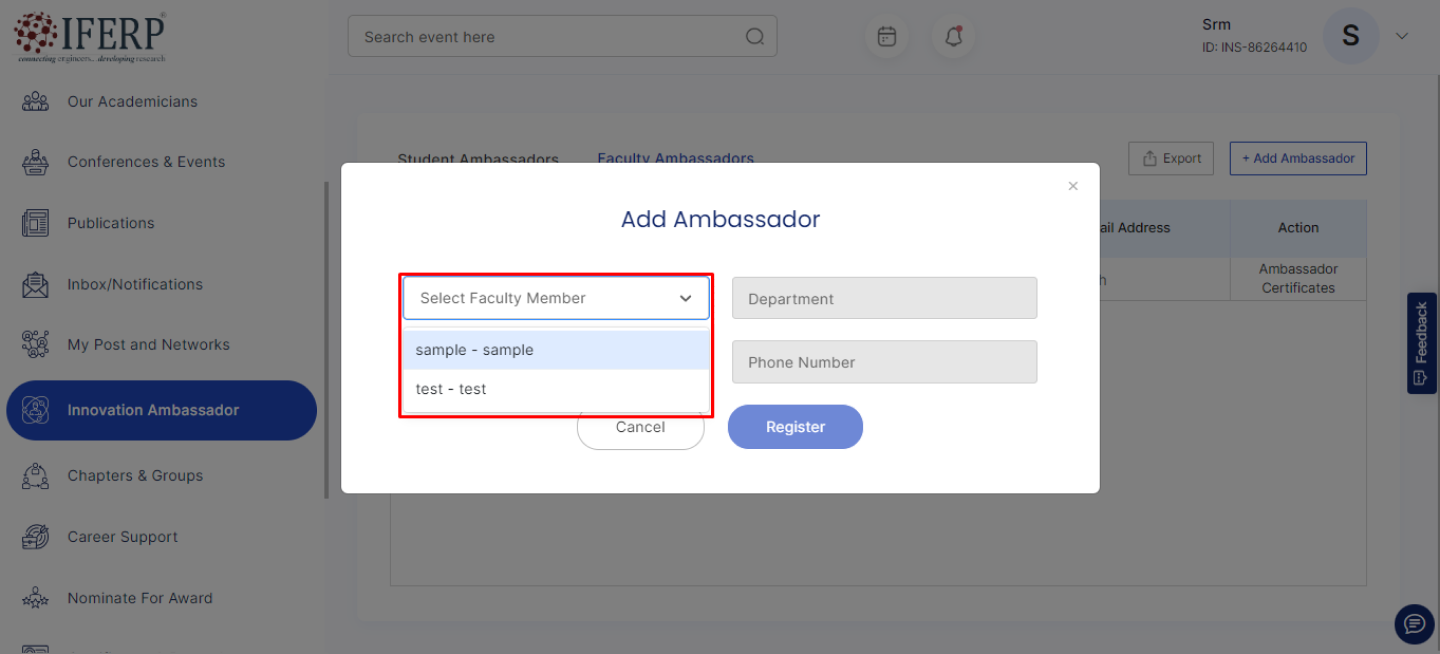
Task: Open the chat bubble support icon
Action: [1414, 624]
